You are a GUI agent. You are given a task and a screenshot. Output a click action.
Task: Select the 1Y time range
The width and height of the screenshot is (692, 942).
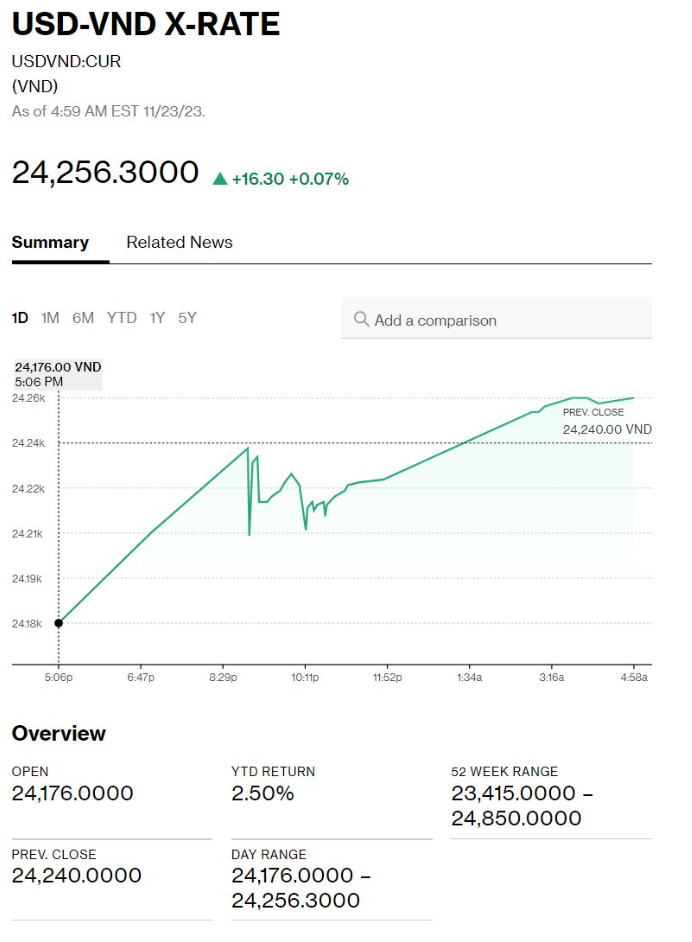coord(157,318)
